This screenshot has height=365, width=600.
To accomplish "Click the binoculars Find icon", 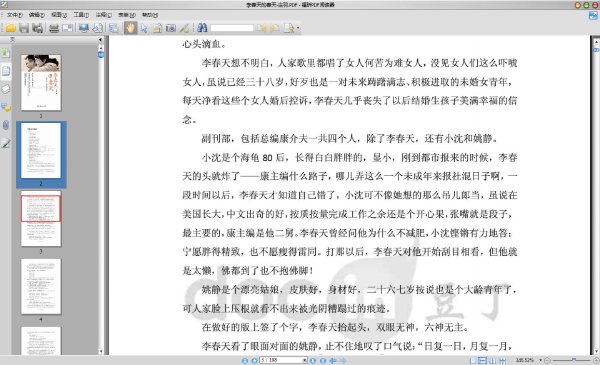I will click(x=202, y=28).
